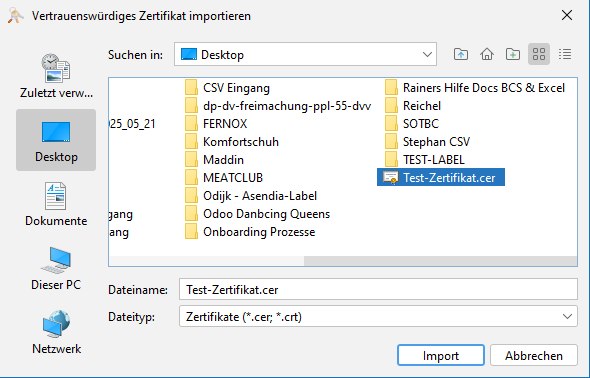This screenshot has height=378, width=590.
Task: Click the TEST-LABEL folder icon
Action: (391, 160)
